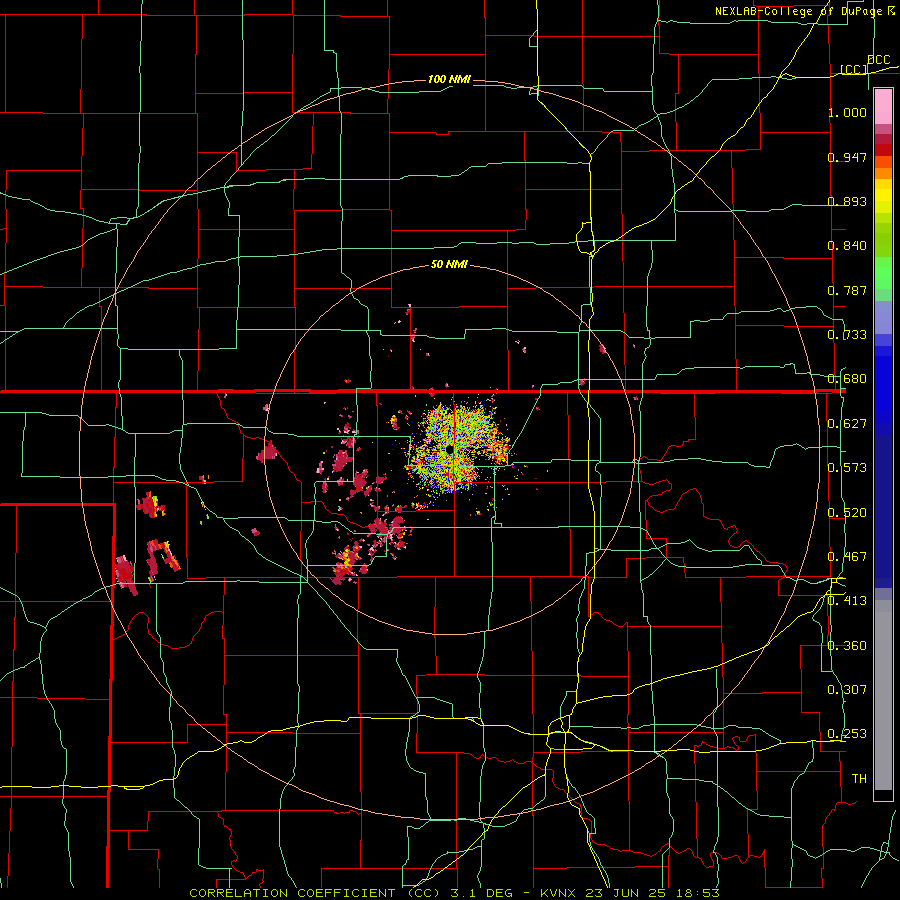The width and height of the screenshot is (900, 900).
Task: Click the 0.253 legend value
Action: click(x=847, y=734)
